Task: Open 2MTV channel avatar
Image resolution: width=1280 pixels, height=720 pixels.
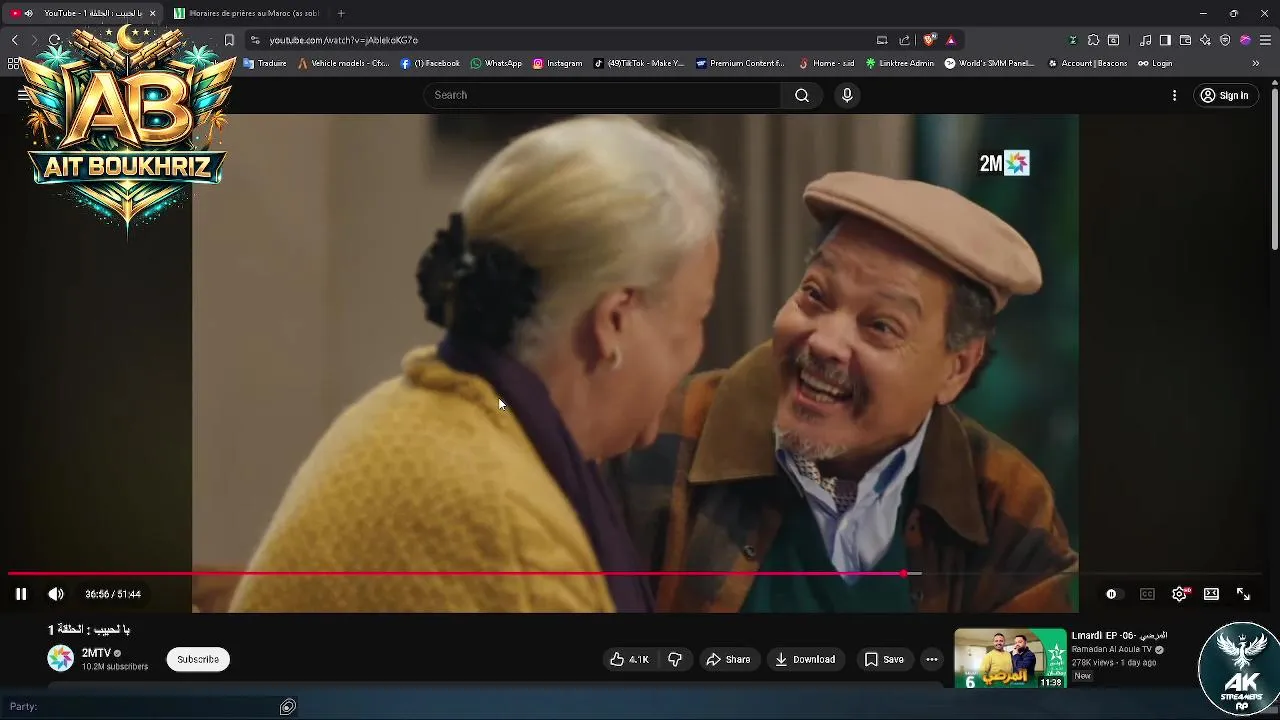Action: (x=61, y=658)
